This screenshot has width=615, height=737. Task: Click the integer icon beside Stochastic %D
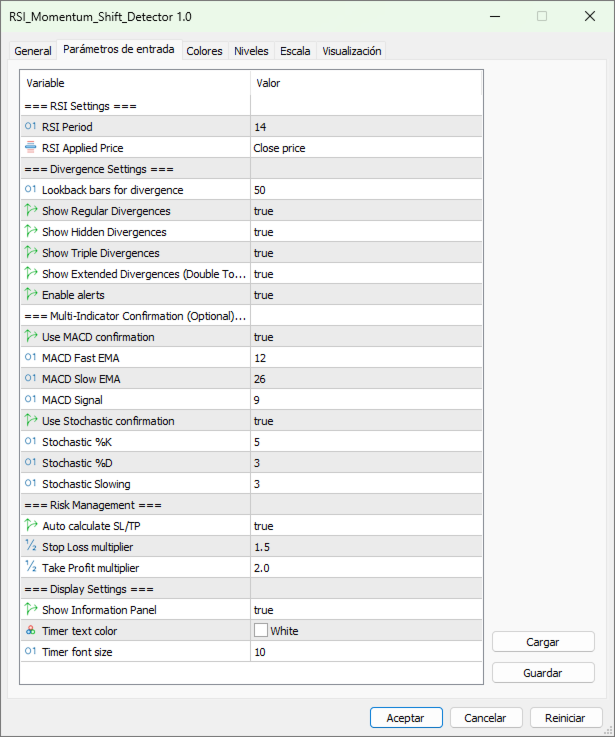tap(31, 463)
